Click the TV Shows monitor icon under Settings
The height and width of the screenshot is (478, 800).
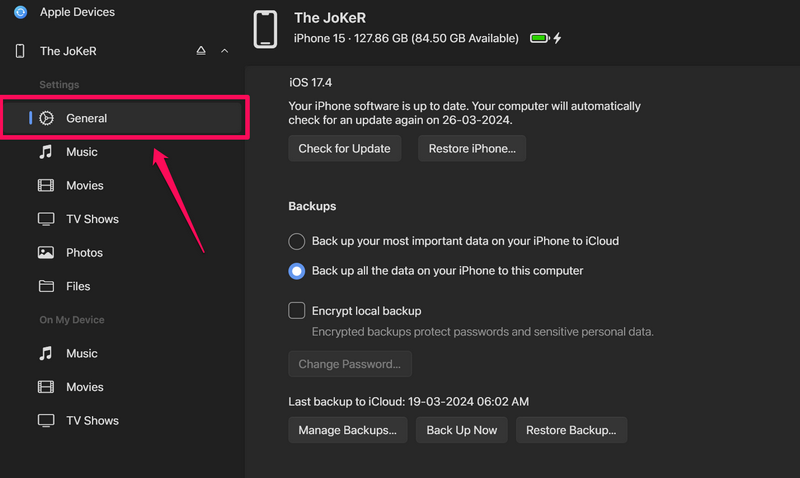(46, 219)
